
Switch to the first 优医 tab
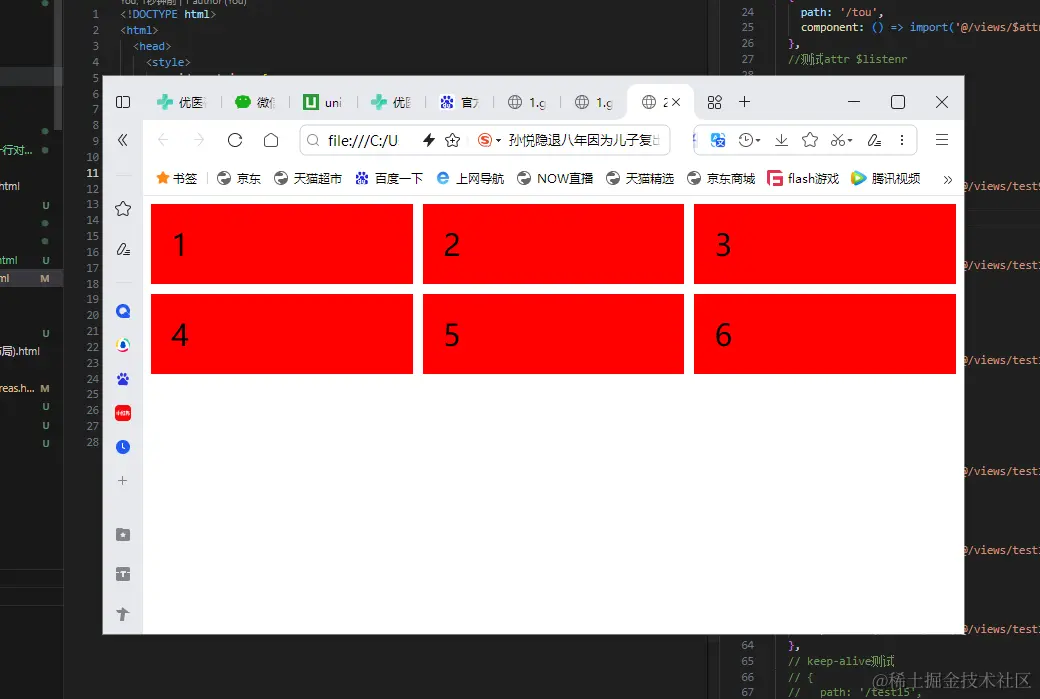182,102
